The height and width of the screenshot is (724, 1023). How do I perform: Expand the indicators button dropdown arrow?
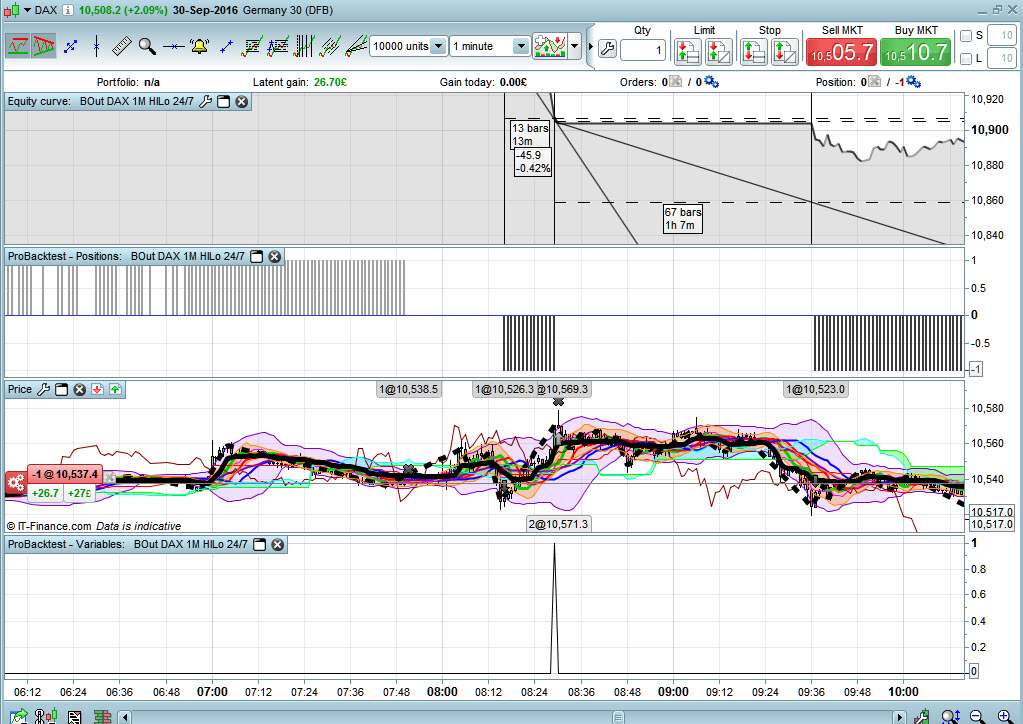[575, 46]
